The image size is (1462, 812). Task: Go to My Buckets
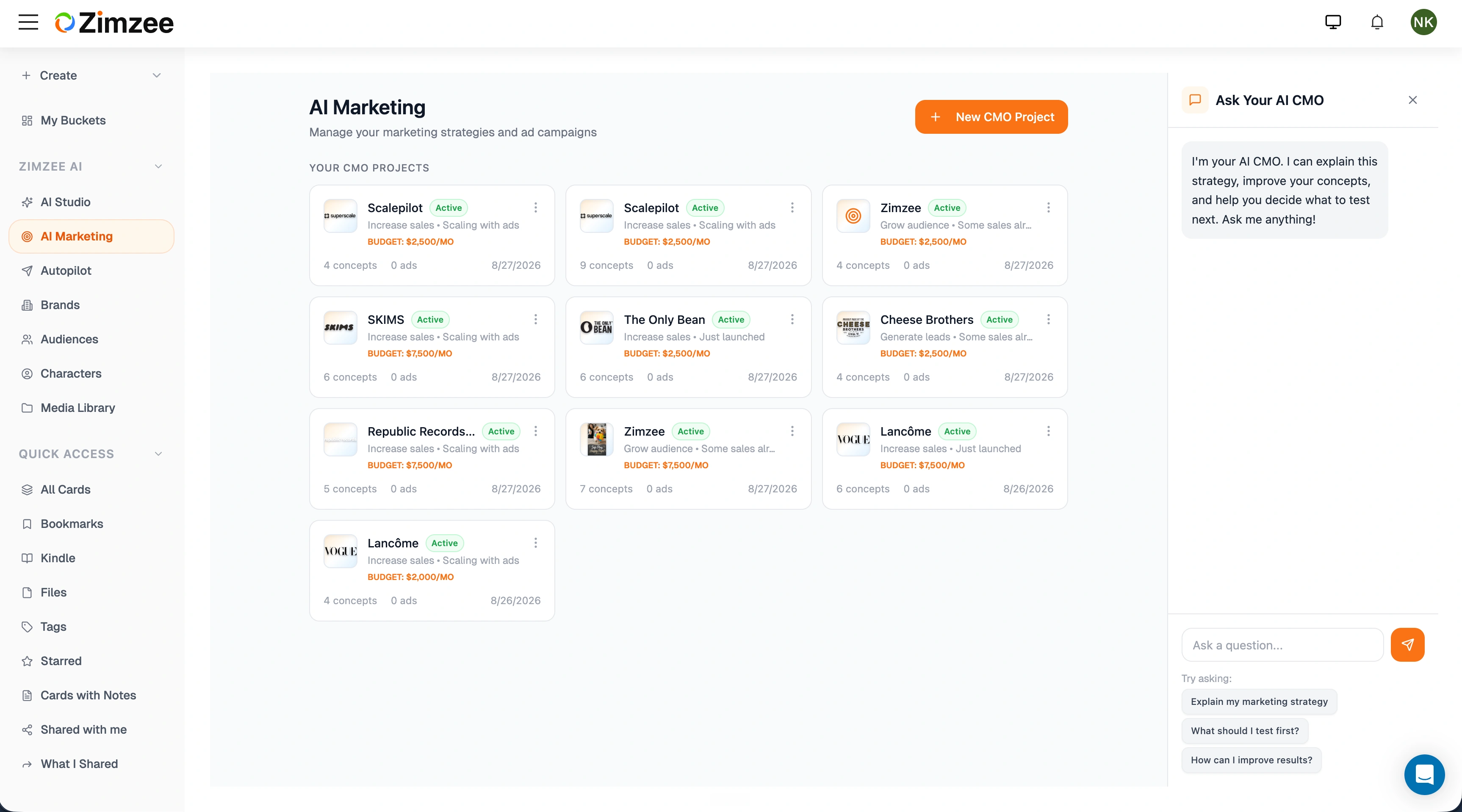click(91, 120)
